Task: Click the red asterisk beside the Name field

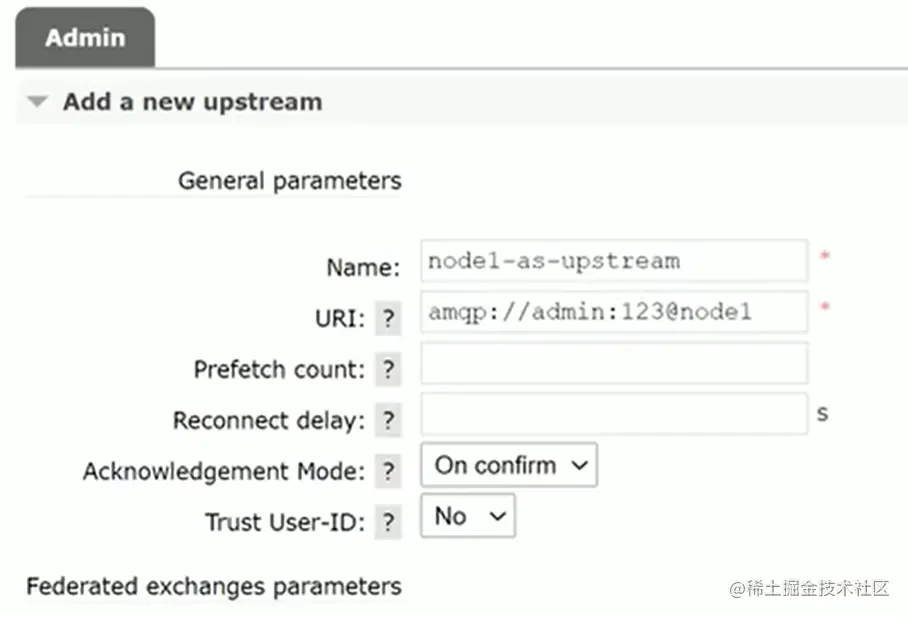Action: [x=825, y=257]
